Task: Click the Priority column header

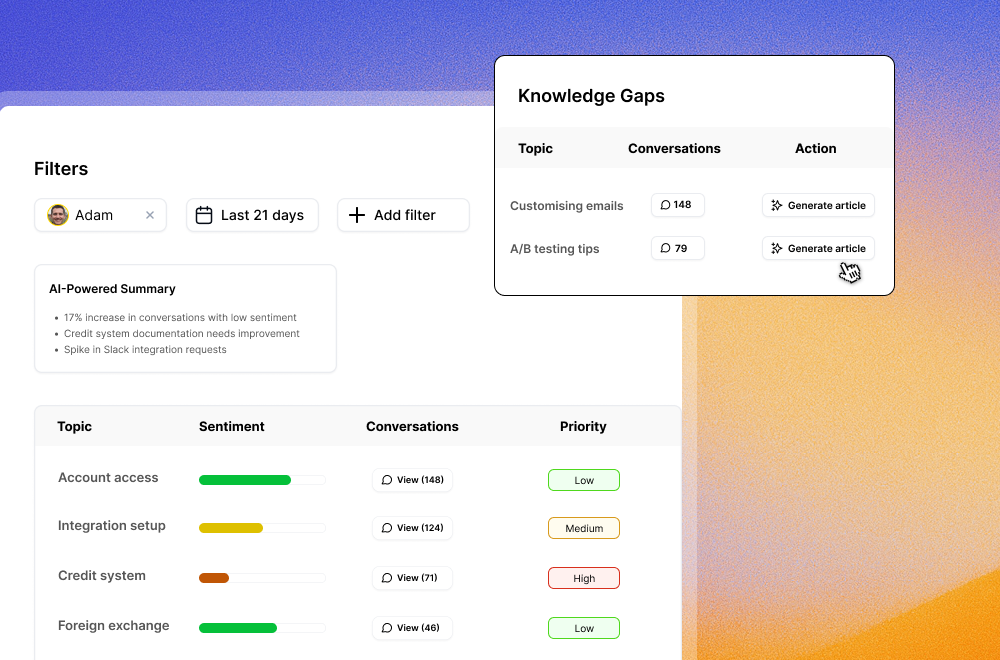Action: coord(583,427)
